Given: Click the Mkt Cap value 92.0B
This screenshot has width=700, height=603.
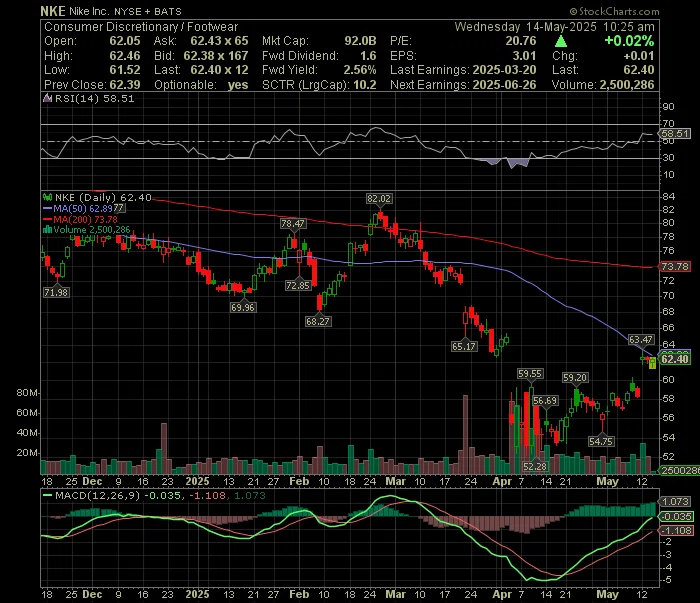Looking at the screenshot, I should click(360, 41).
